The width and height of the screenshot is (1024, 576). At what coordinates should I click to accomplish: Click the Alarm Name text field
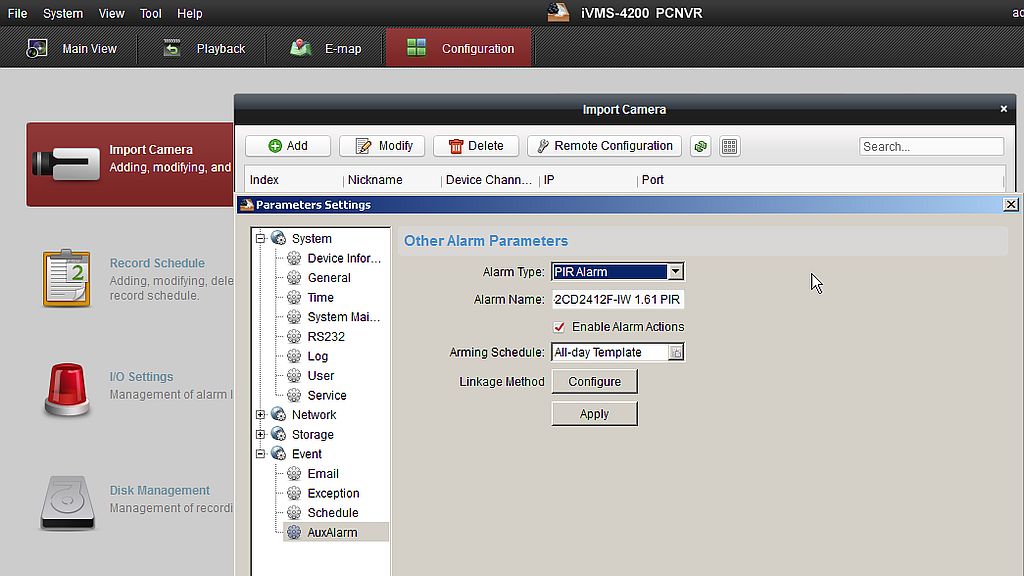[617, 300]
